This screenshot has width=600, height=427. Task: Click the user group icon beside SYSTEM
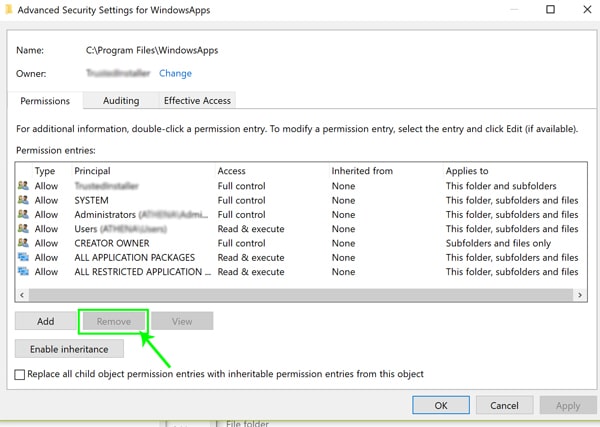[x=23, y=200]
